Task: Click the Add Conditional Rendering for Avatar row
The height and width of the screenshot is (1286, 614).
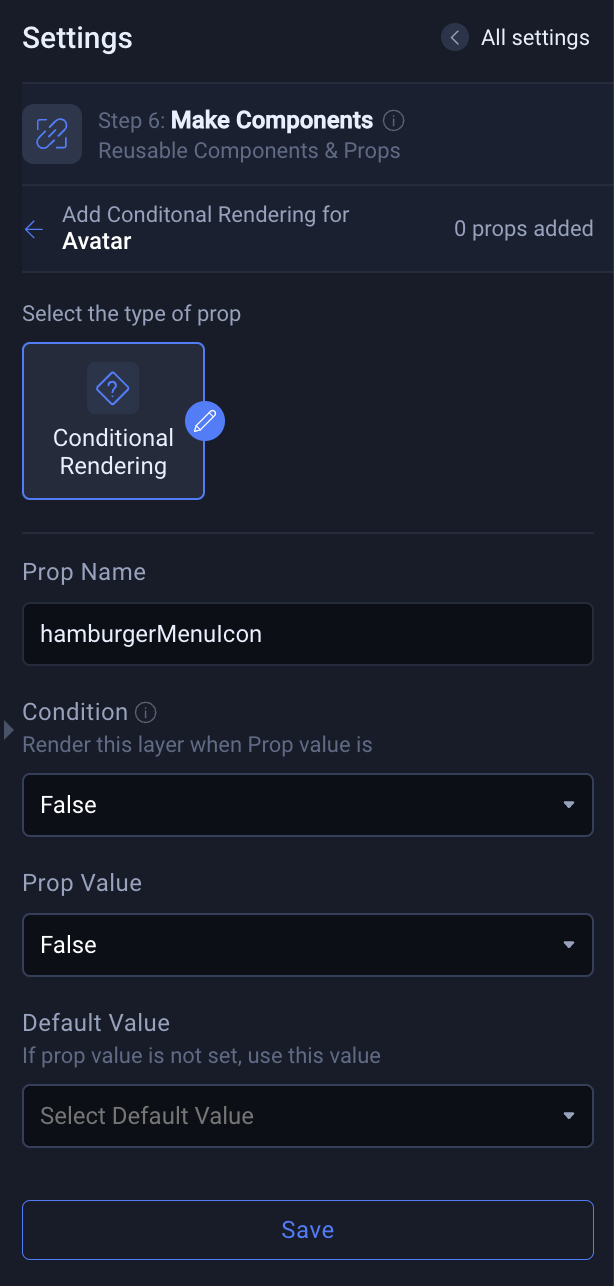Action: tap(205, 228)
